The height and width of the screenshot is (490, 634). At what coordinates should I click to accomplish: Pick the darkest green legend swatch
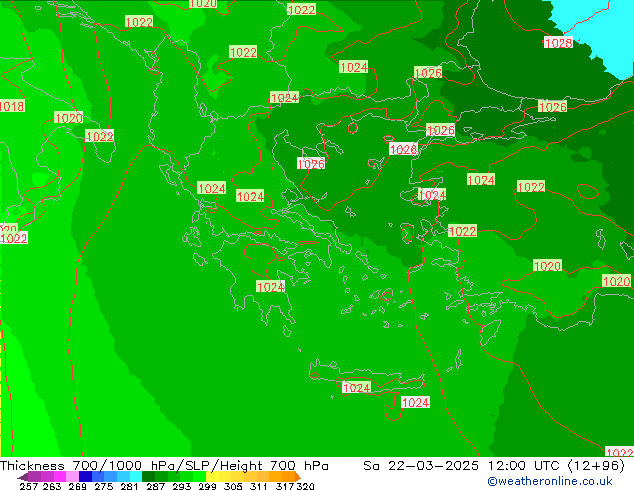point(148,476)
